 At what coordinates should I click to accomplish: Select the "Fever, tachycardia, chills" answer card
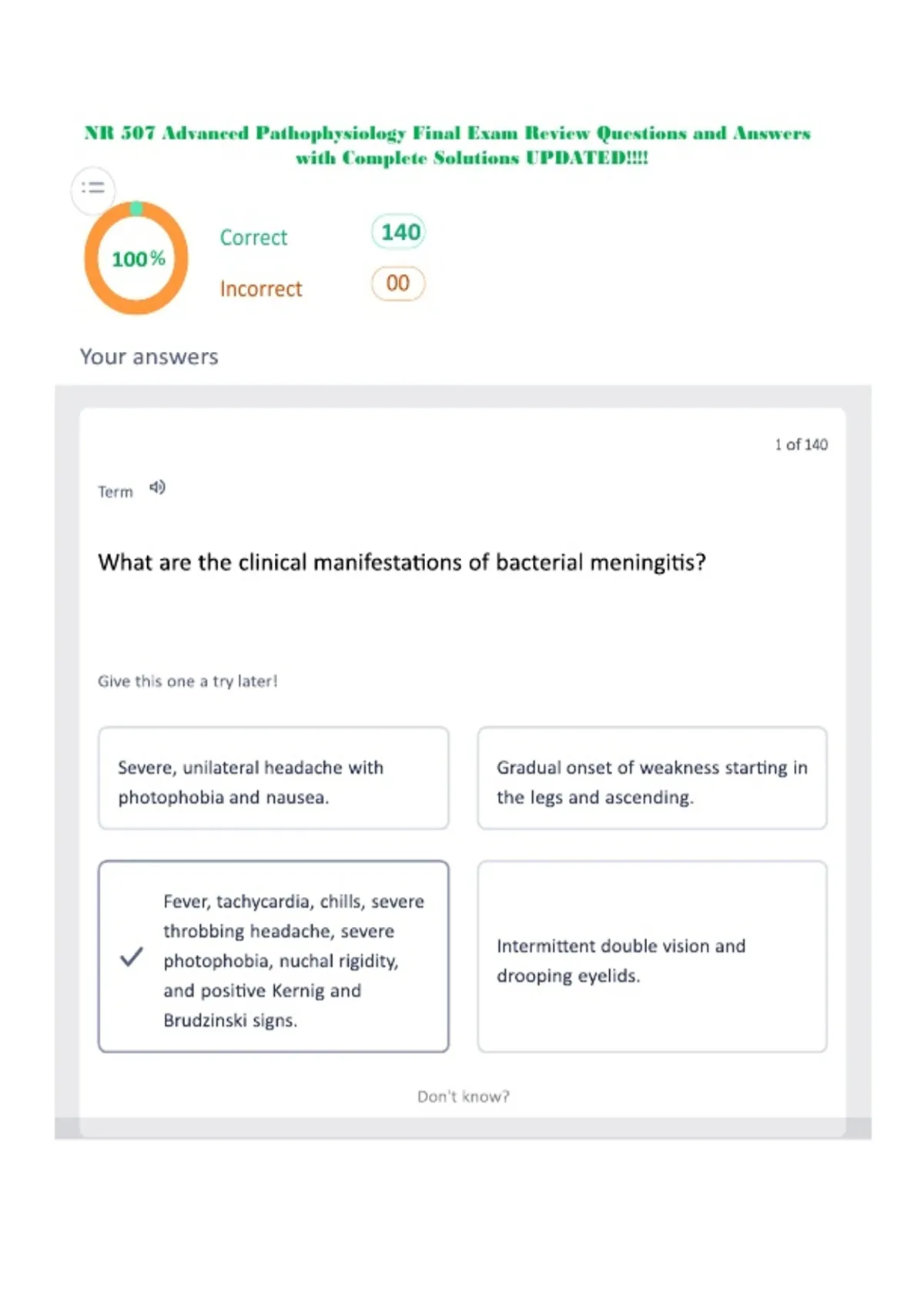tap(273, 956)
